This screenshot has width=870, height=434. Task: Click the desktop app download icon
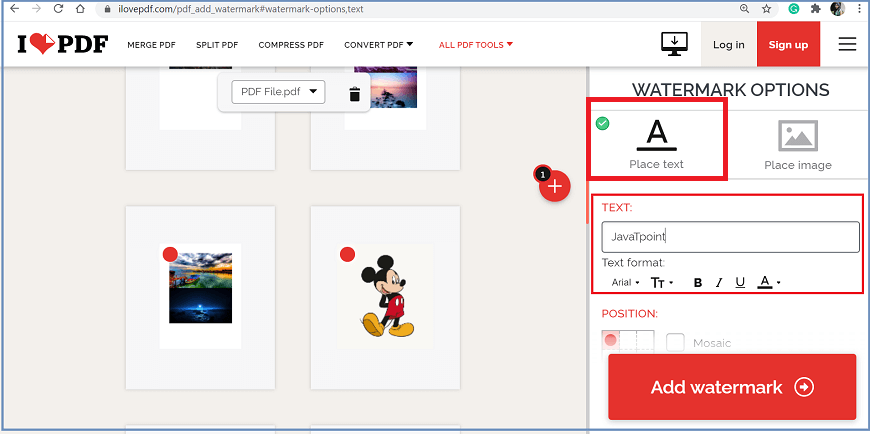pos(674,44)
